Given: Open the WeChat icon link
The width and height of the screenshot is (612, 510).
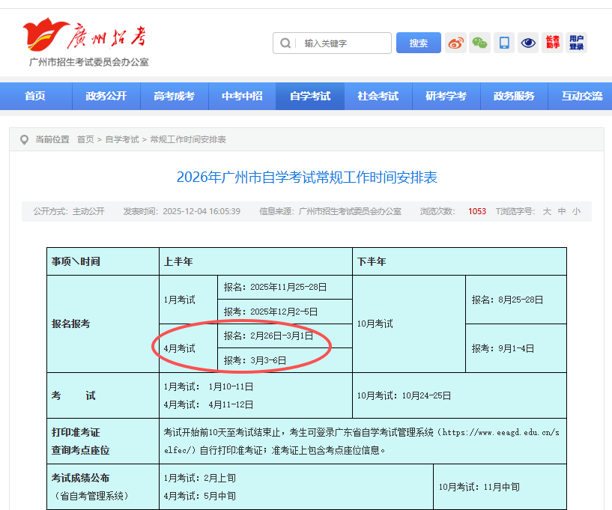Looking at the screenshot, I should 480,43.
